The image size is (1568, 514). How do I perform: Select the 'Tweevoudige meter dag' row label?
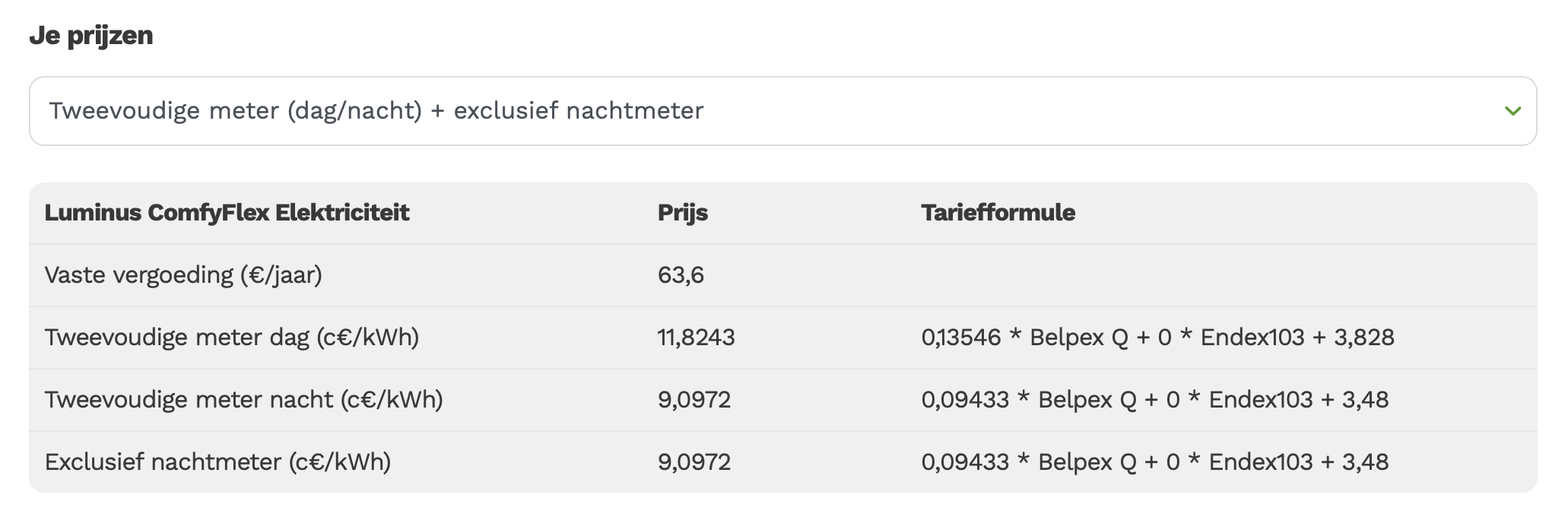pos(232,338)
